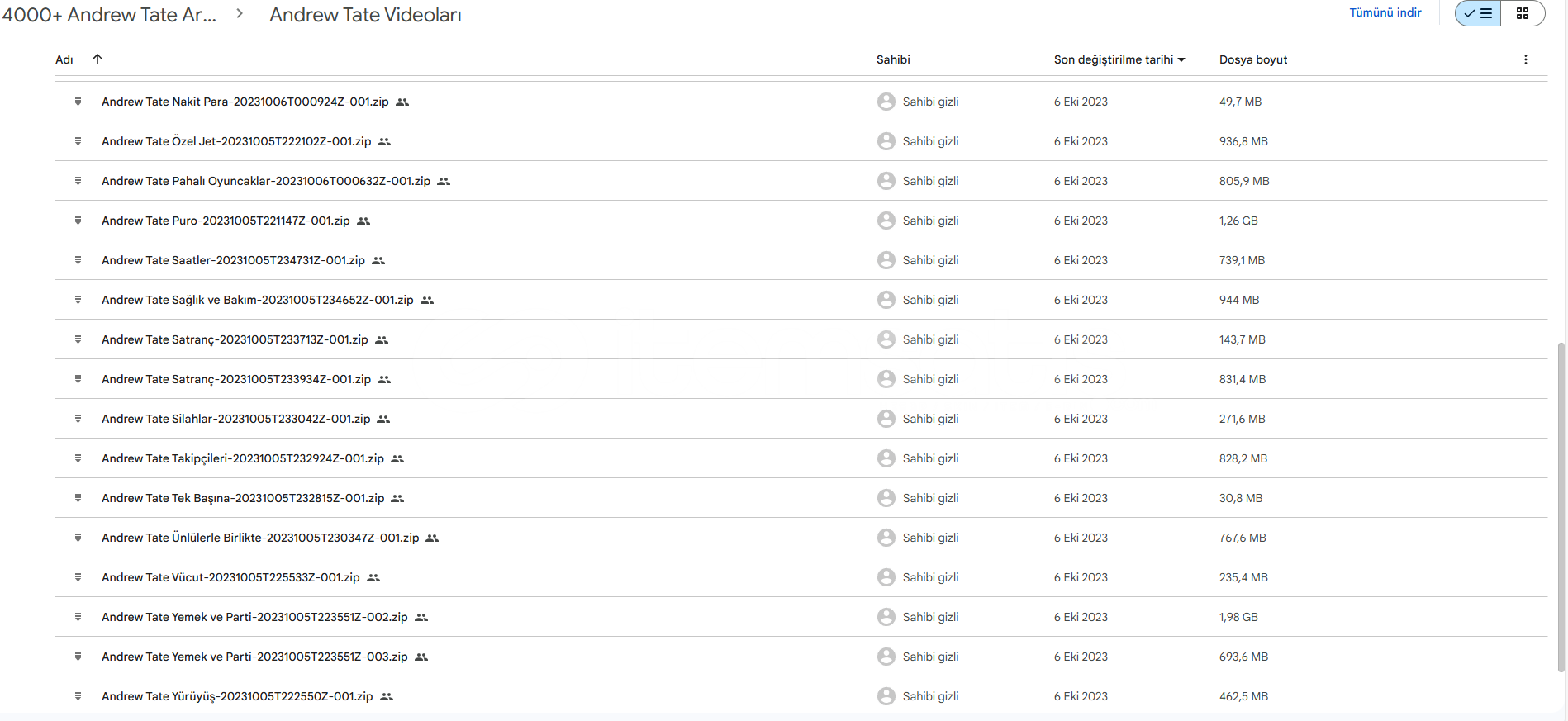Image resolution: width=1568 pixels, height=721 pixels.
Task: Select Andrew Tate Yürüyüş zip file name
Action: pos(237,696)
